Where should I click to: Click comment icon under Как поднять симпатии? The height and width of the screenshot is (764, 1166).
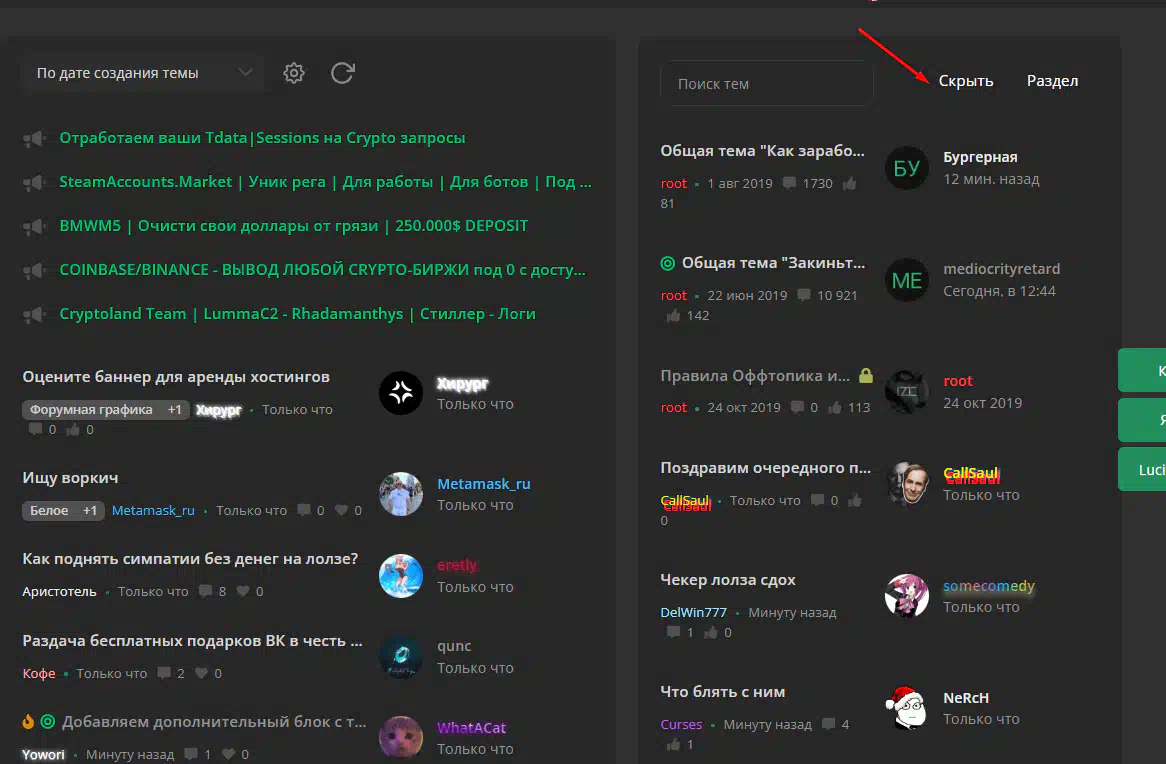point(205,591)
